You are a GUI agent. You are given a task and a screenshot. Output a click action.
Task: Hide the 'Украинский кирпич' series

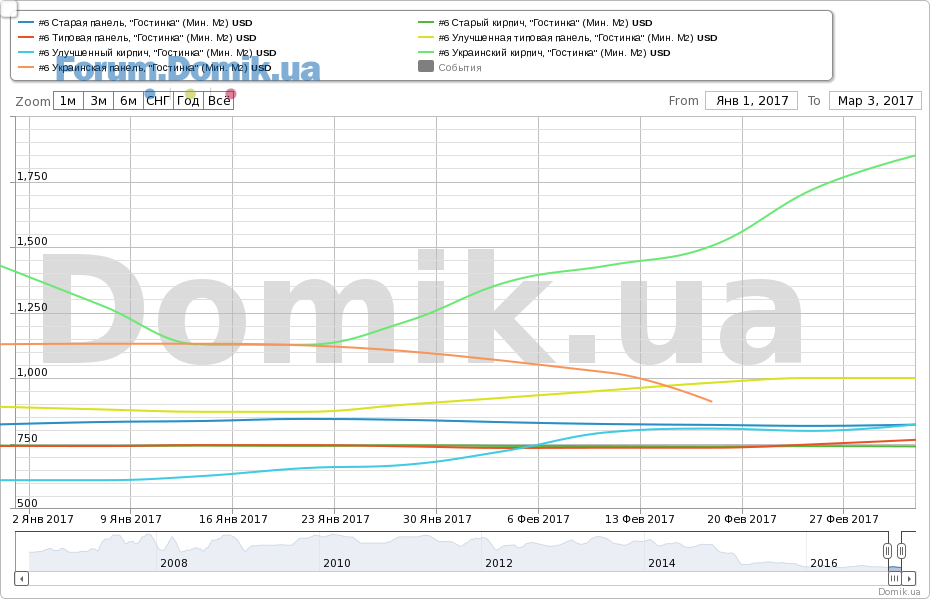click(553, 52)
